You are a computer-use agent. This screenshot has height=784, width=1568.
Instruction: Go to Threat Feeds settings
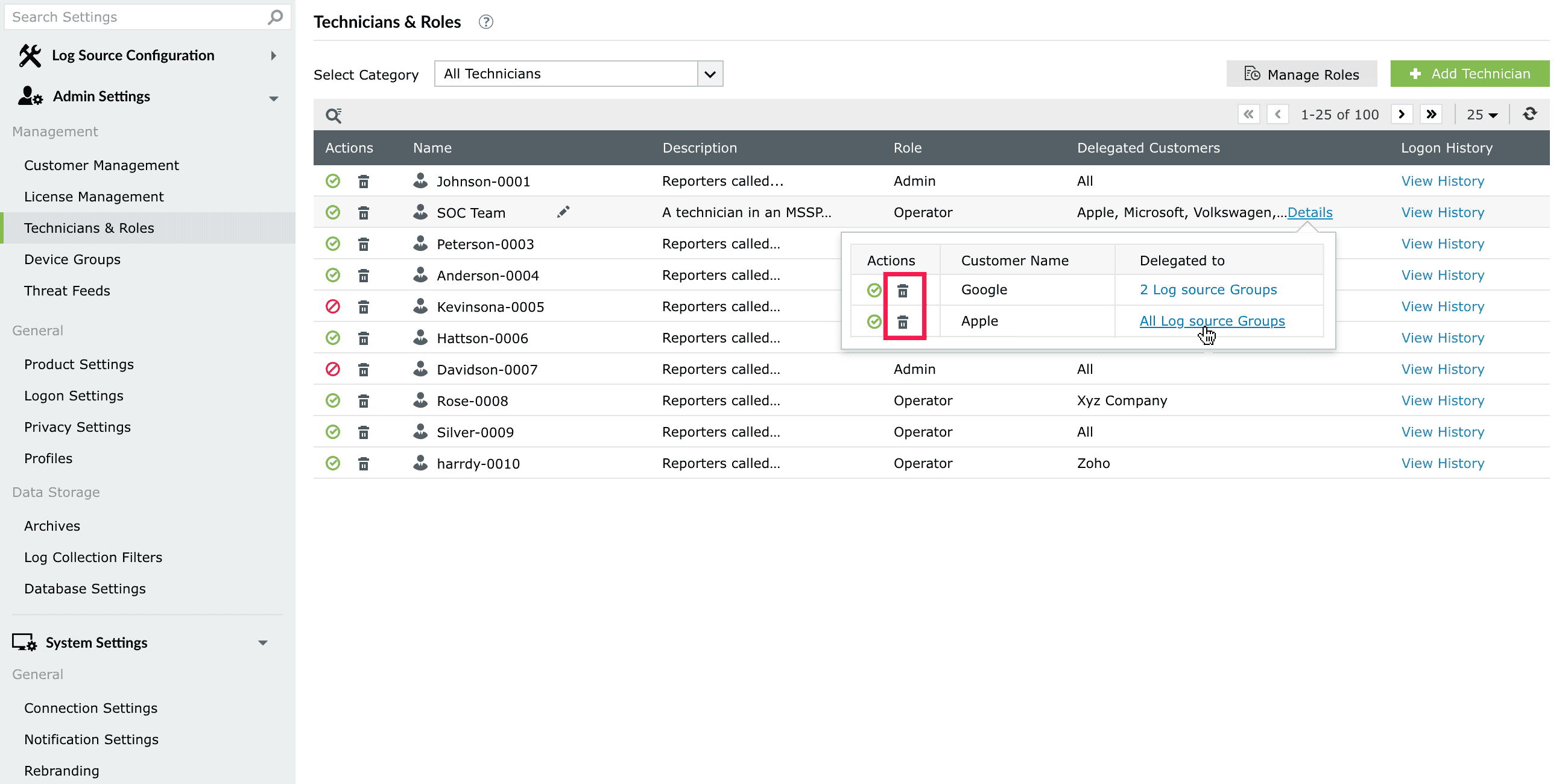[67, 291]
